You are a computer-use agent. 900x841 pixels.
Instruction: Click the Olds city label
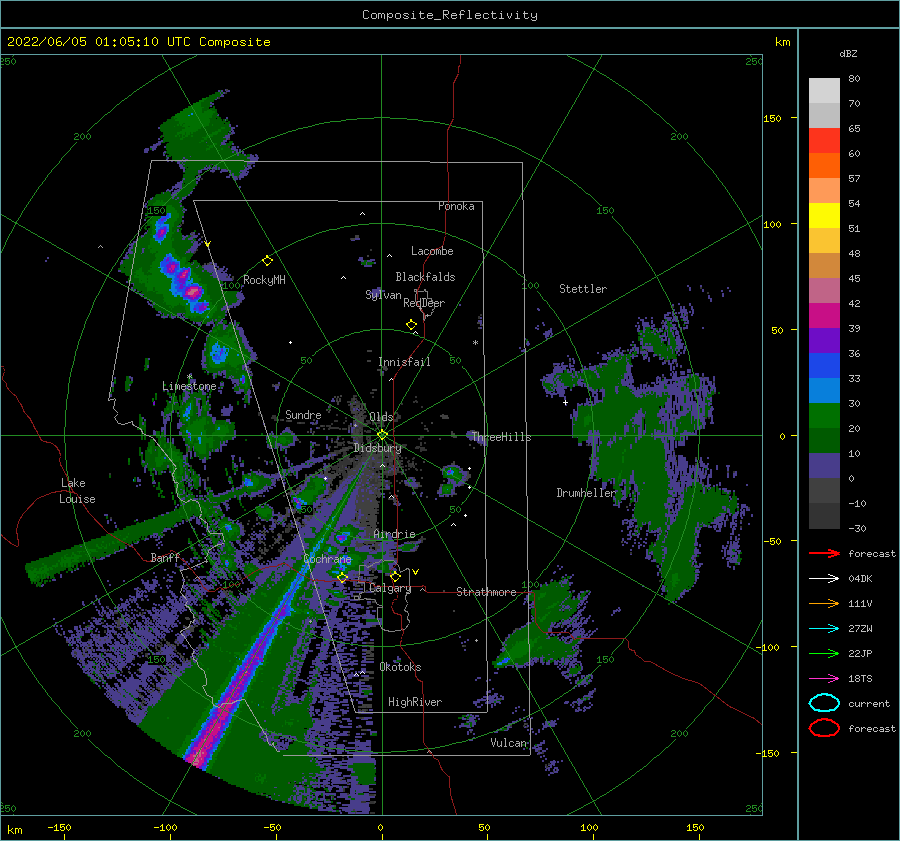381,417
